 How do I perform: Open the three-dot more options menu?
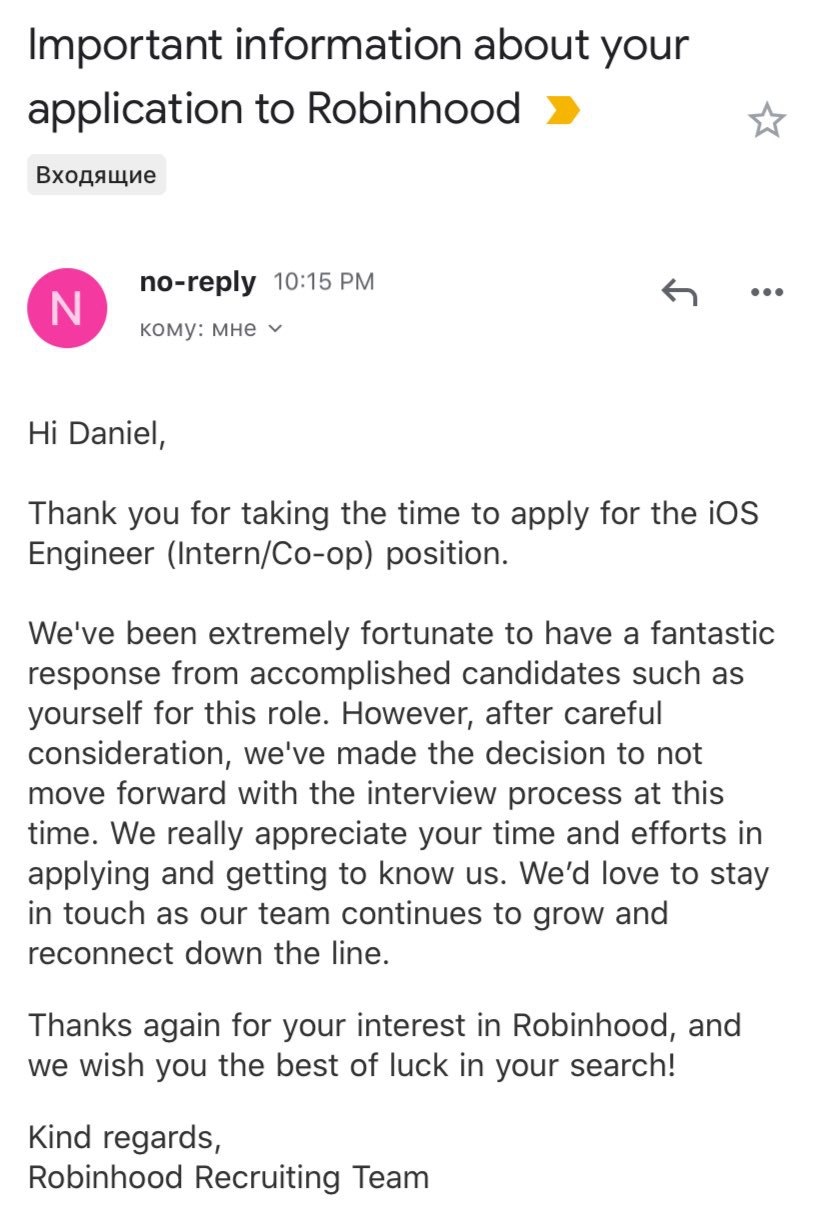point(767,292)
